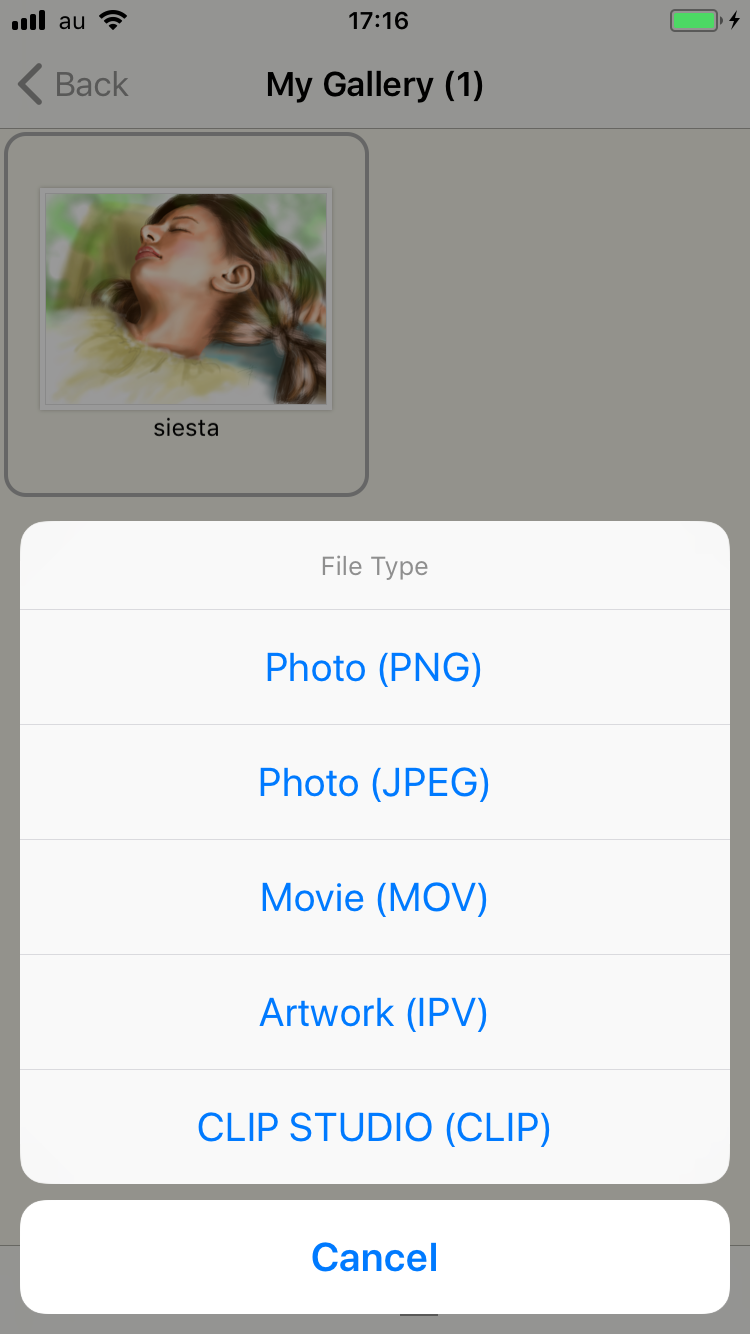Tap the cellular signal strength bars
750x1334 pixels.
(x=29, y=21)
